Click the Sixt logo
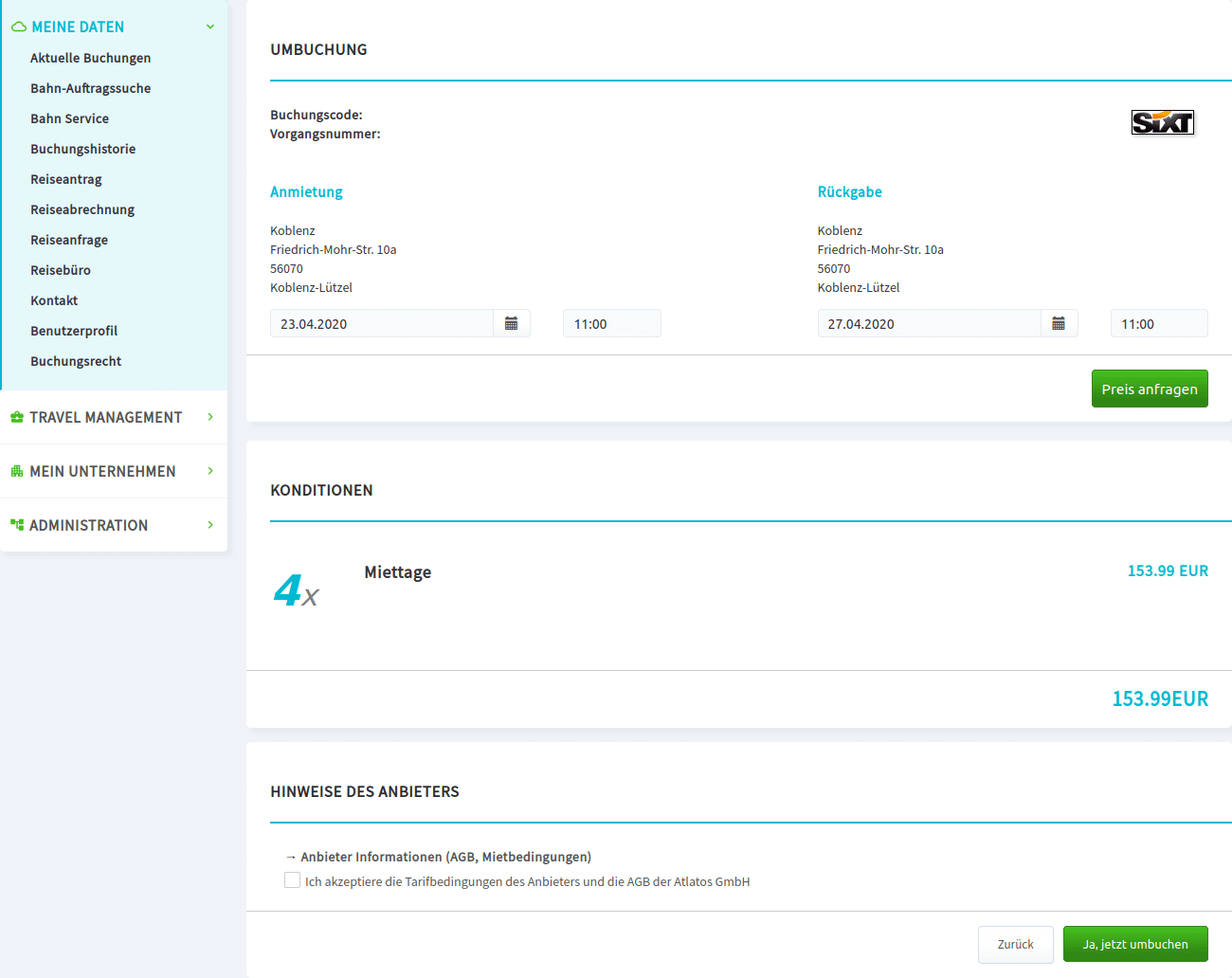 point(1162,122)
